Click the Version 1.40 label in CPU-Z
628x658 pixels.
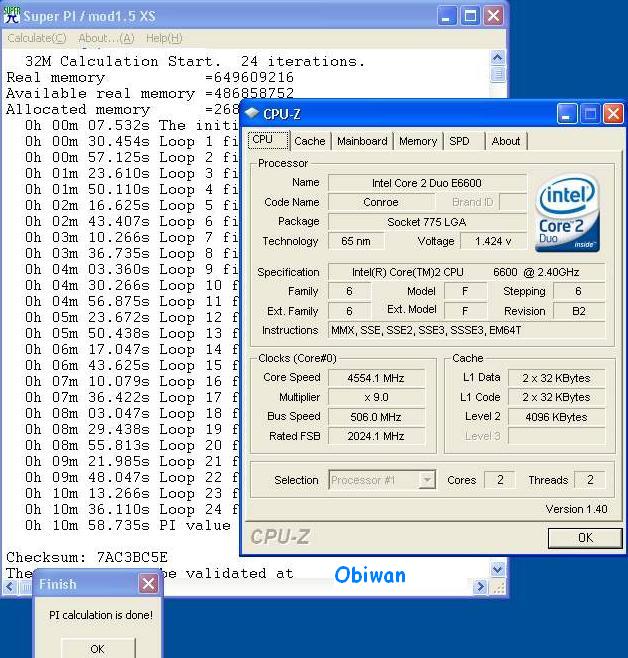576,509
